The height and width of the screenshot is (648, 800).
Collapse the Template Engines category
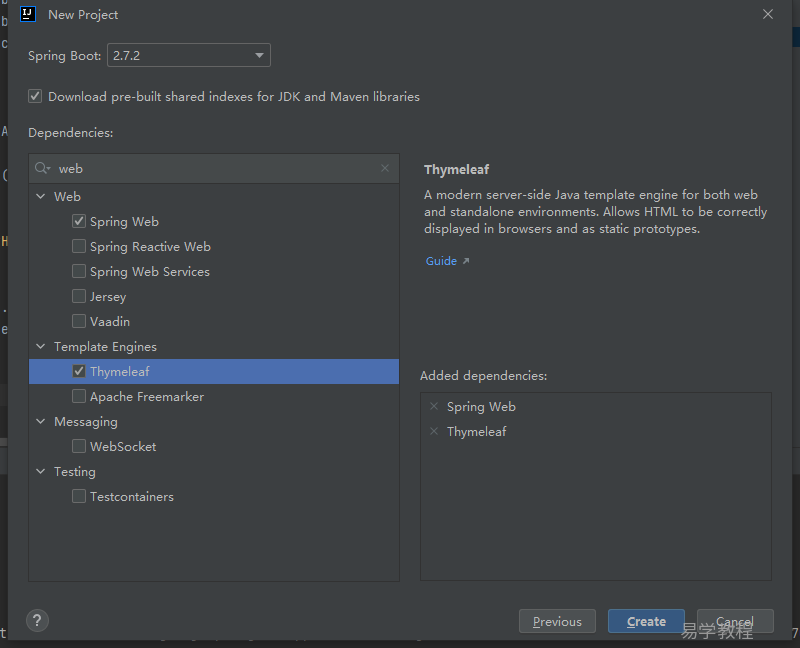[x=41, y=346]
